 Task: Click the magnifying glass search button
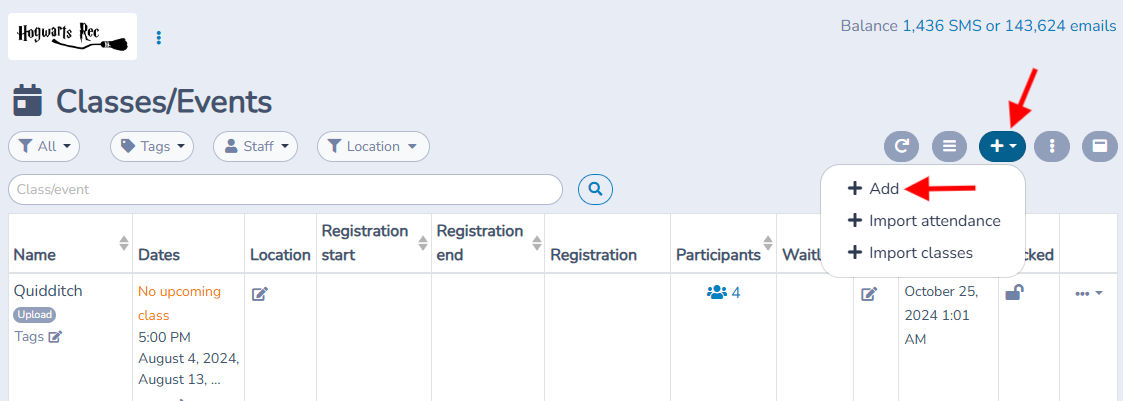pyautogui.click(x=595, y=189)
